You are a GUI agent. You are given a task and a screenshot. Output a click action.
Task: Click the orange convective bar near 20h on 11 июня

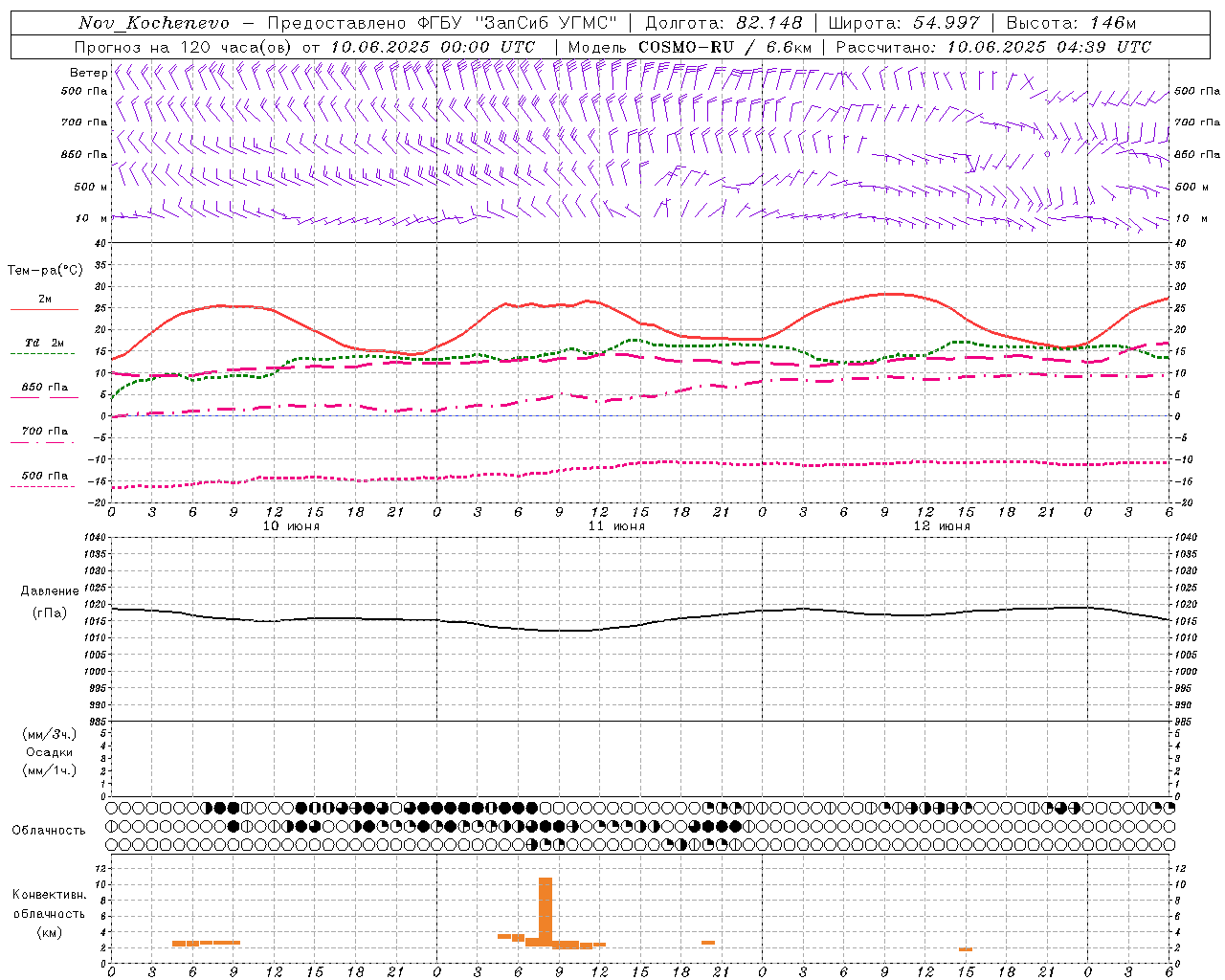[x=708, y=943]
